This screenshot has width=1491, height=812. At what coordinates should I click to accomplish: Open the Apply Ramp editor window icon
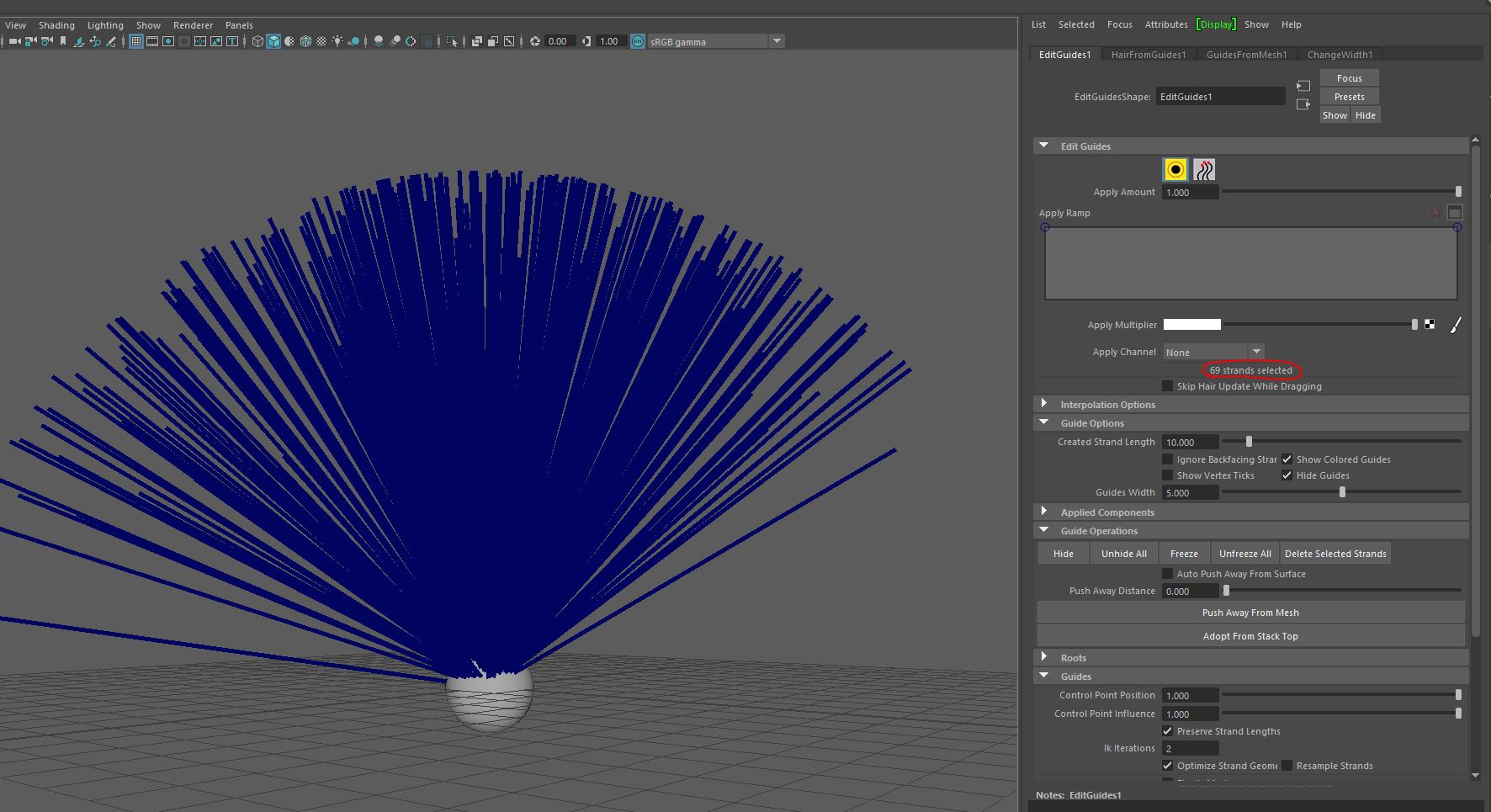(1455, 213)
